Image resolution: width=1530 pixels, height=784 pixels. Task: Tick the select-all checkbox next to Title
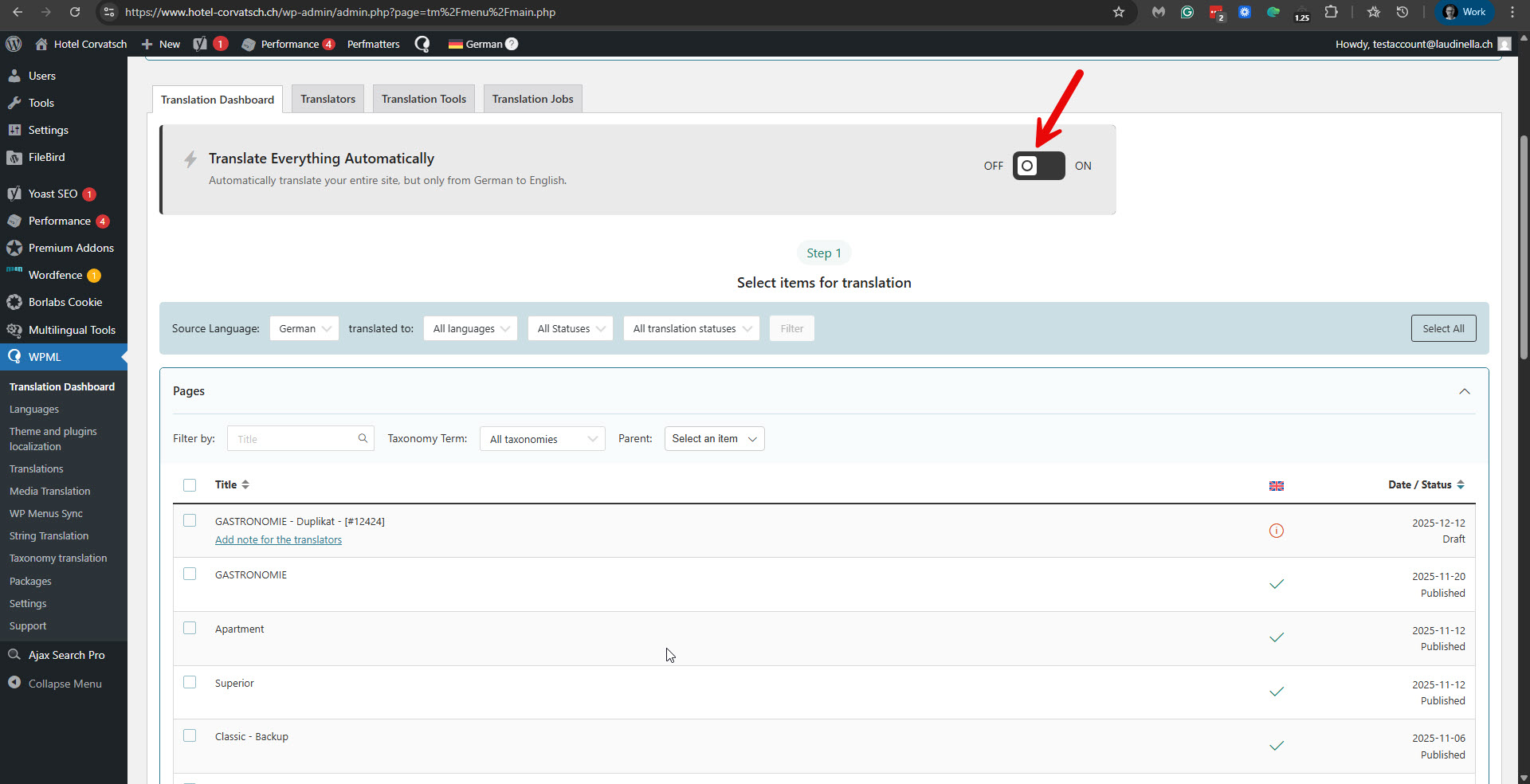[190, 485]
